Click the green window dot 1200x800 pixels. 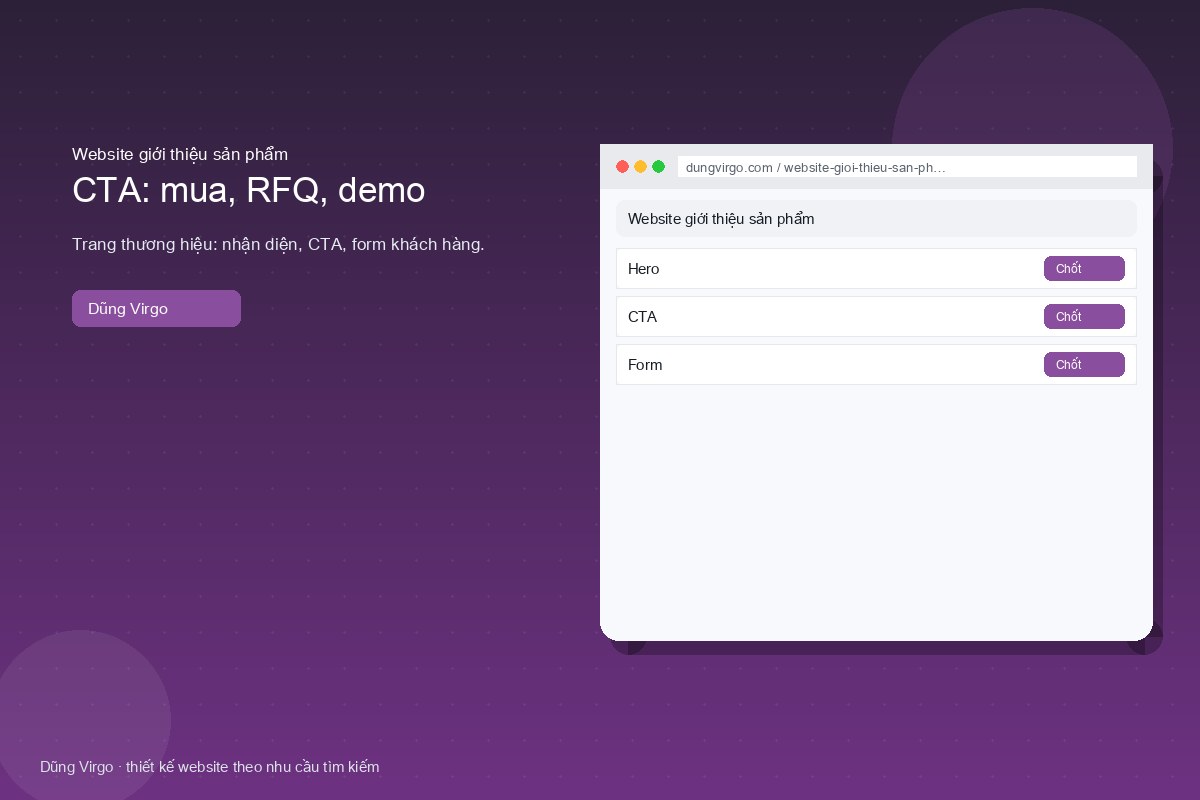coord(658,167)
